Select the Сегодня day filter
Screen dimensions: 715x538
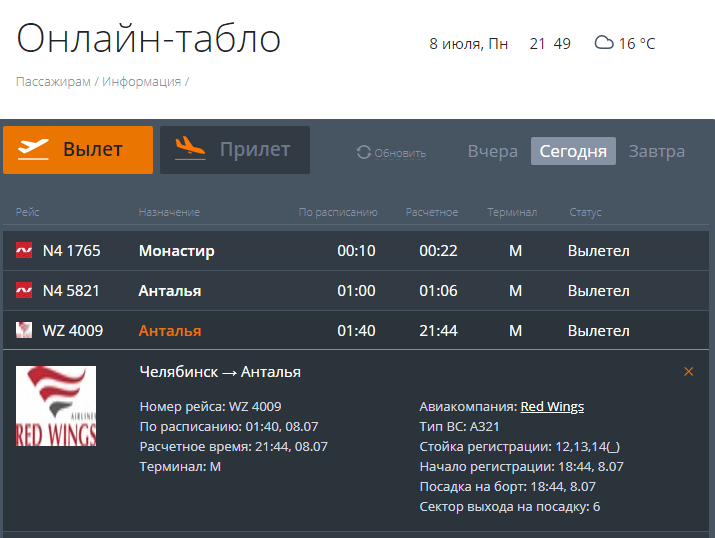point(573,151)
